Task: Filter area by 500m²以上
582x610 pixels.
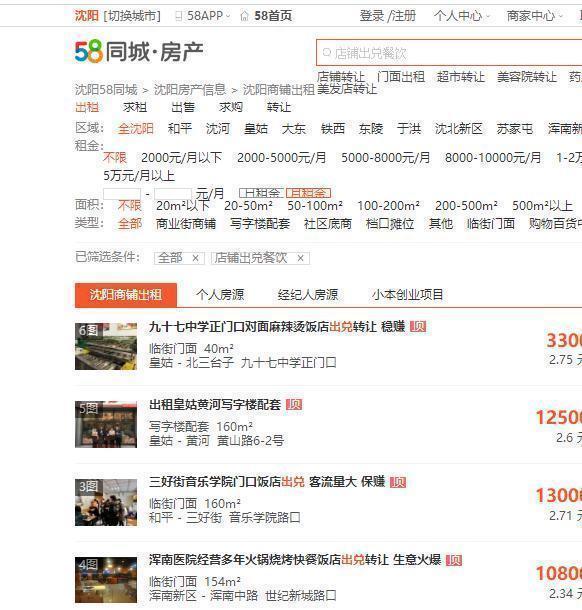Action: (542, 205)
